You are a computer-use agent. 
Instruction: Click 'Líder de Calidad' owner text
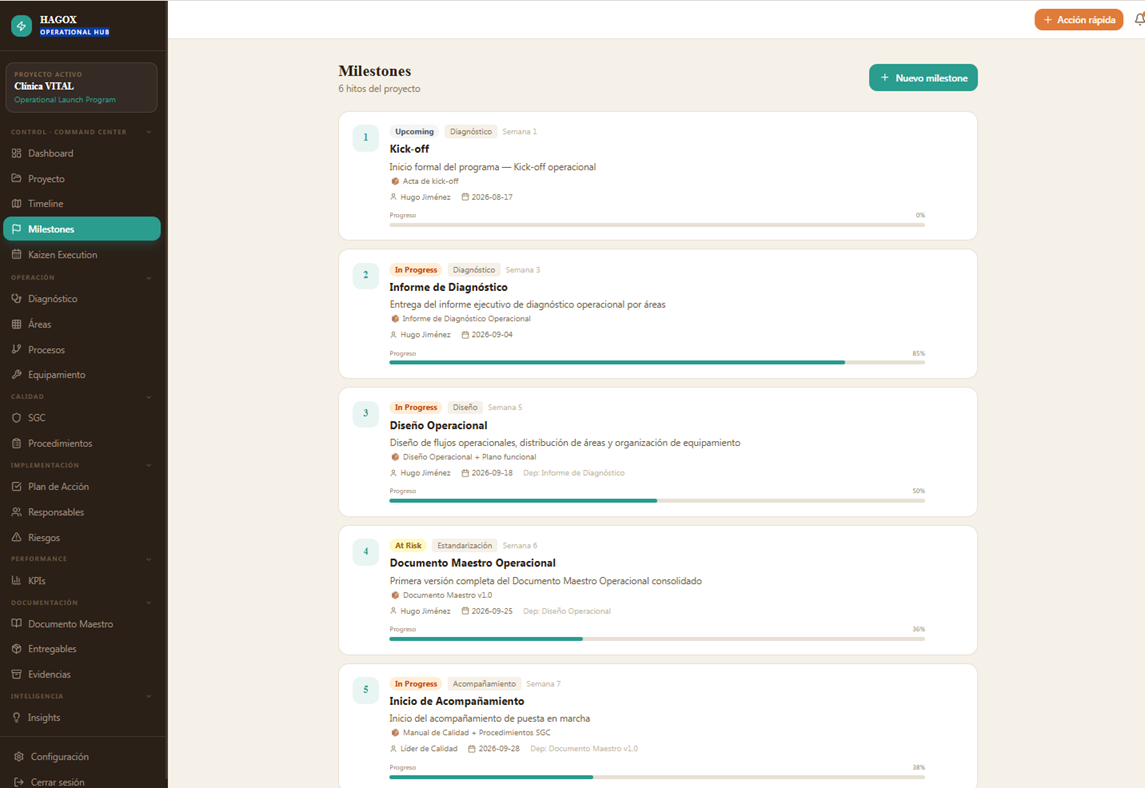point(429,749)
